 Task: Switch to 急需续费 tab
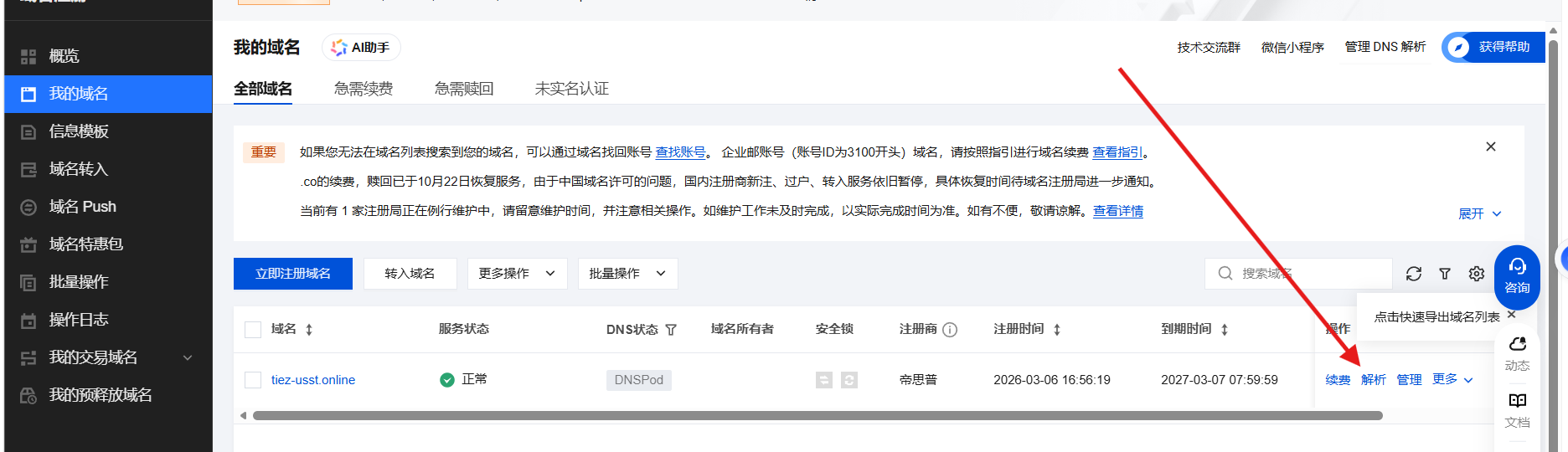point(364,89)
